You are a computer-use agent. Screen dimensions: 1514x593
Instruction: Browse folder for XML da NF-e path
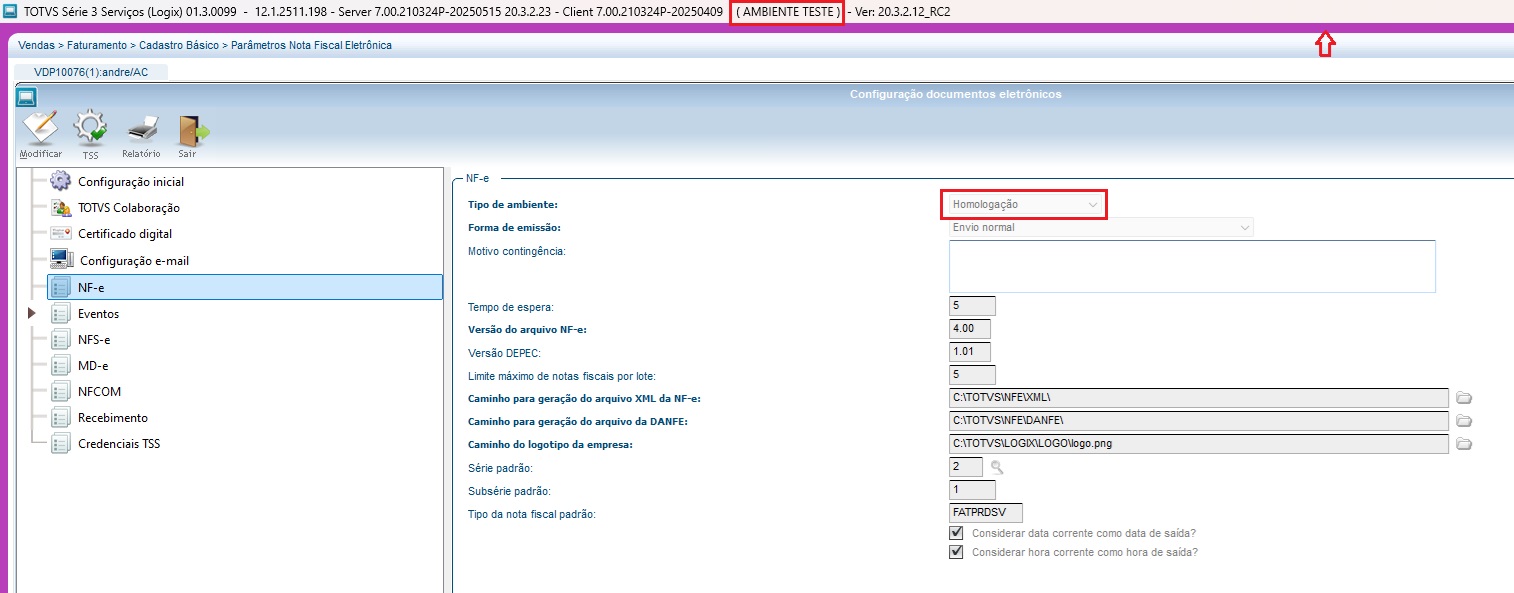(1465, 398)
